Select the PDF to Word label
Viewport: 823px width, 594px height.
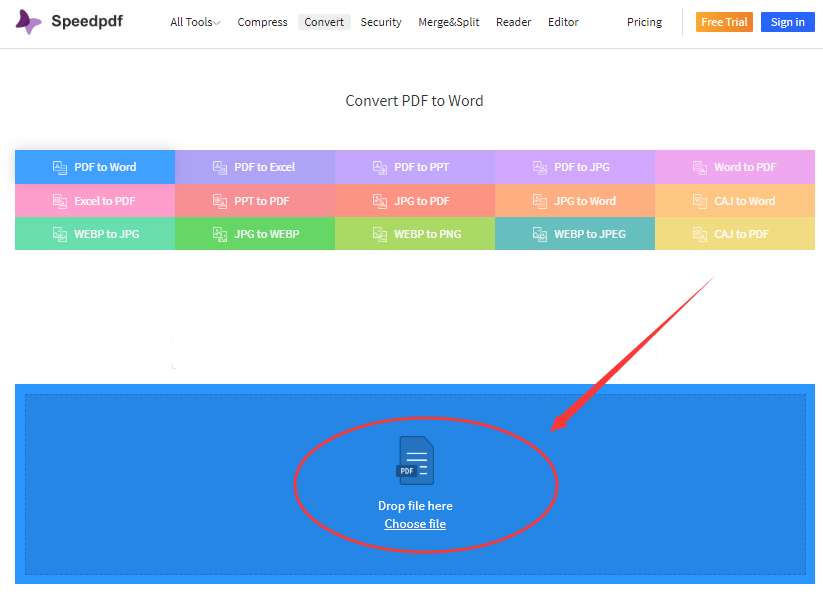pyautogui.click(x=105, y=167)
